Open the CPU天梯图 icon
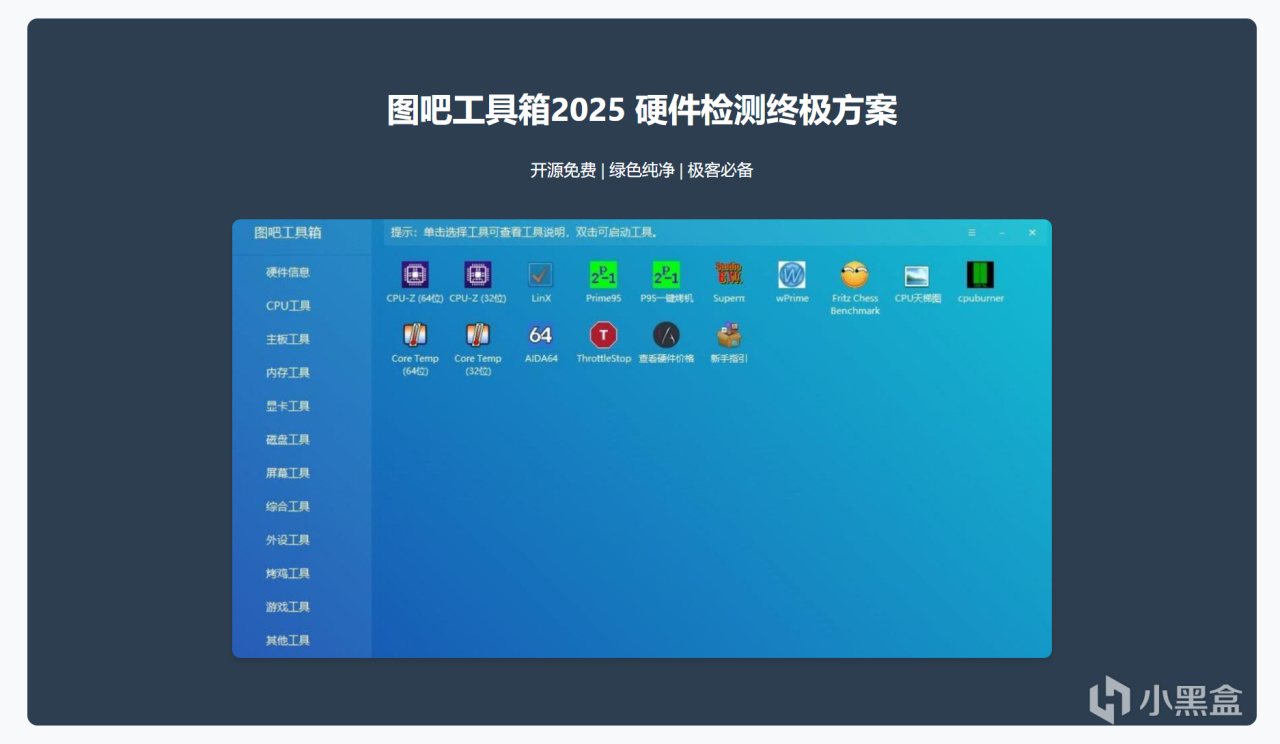 [917, 275]
